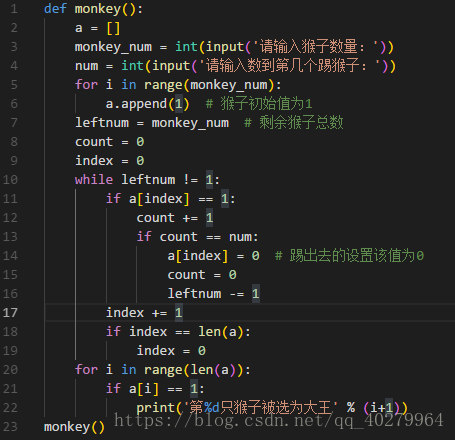Click line number 17 in the gutter
Viewport: 455px width, 440px height.
click(x=10, y=313)
